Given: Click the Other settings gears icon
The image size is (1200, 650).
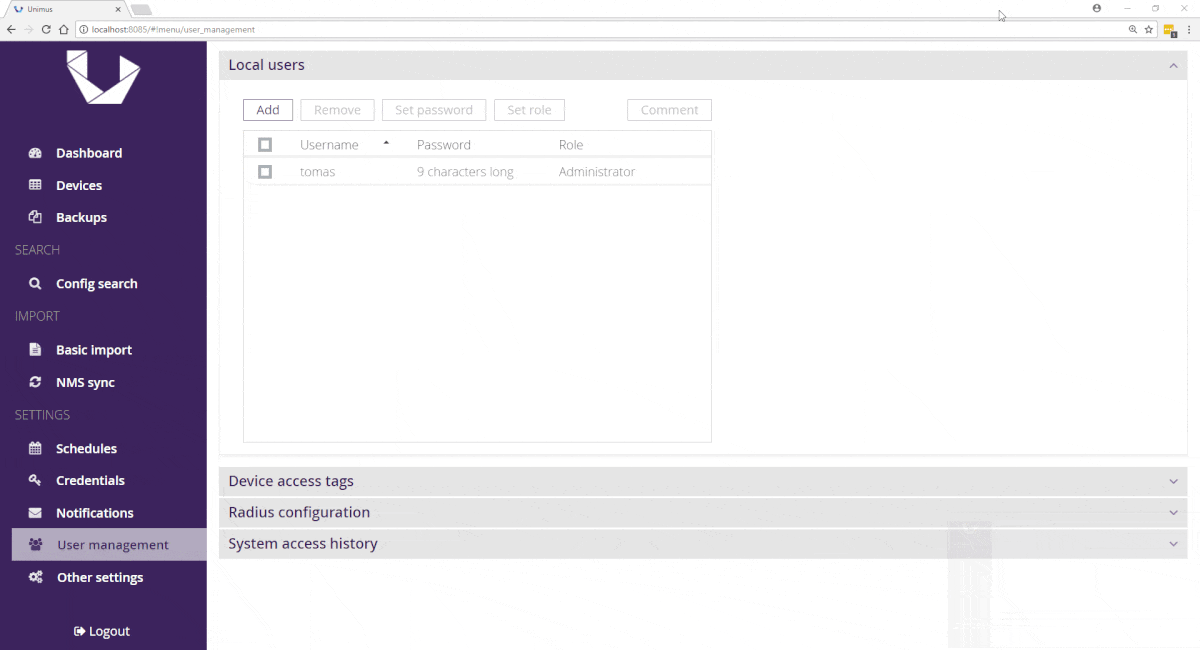Looking at the screenshot, I should click(35, 577).
